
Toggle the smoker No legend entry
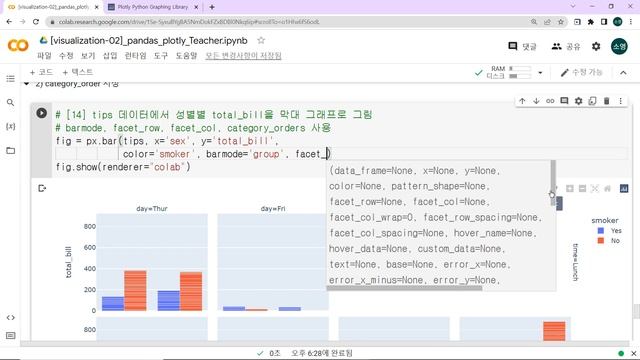(x=609, y=241)
